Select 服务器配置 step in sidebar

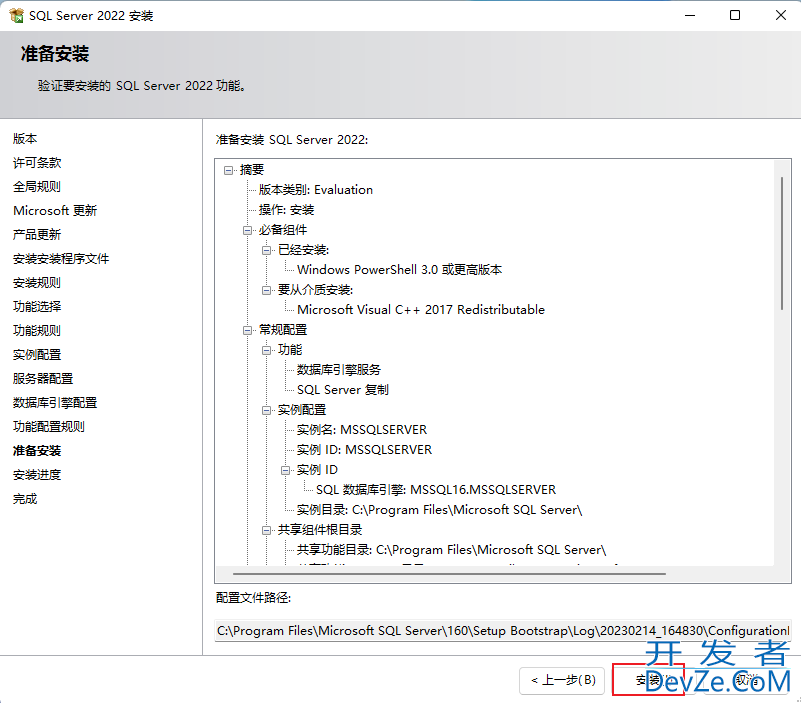tap(43, 379)
